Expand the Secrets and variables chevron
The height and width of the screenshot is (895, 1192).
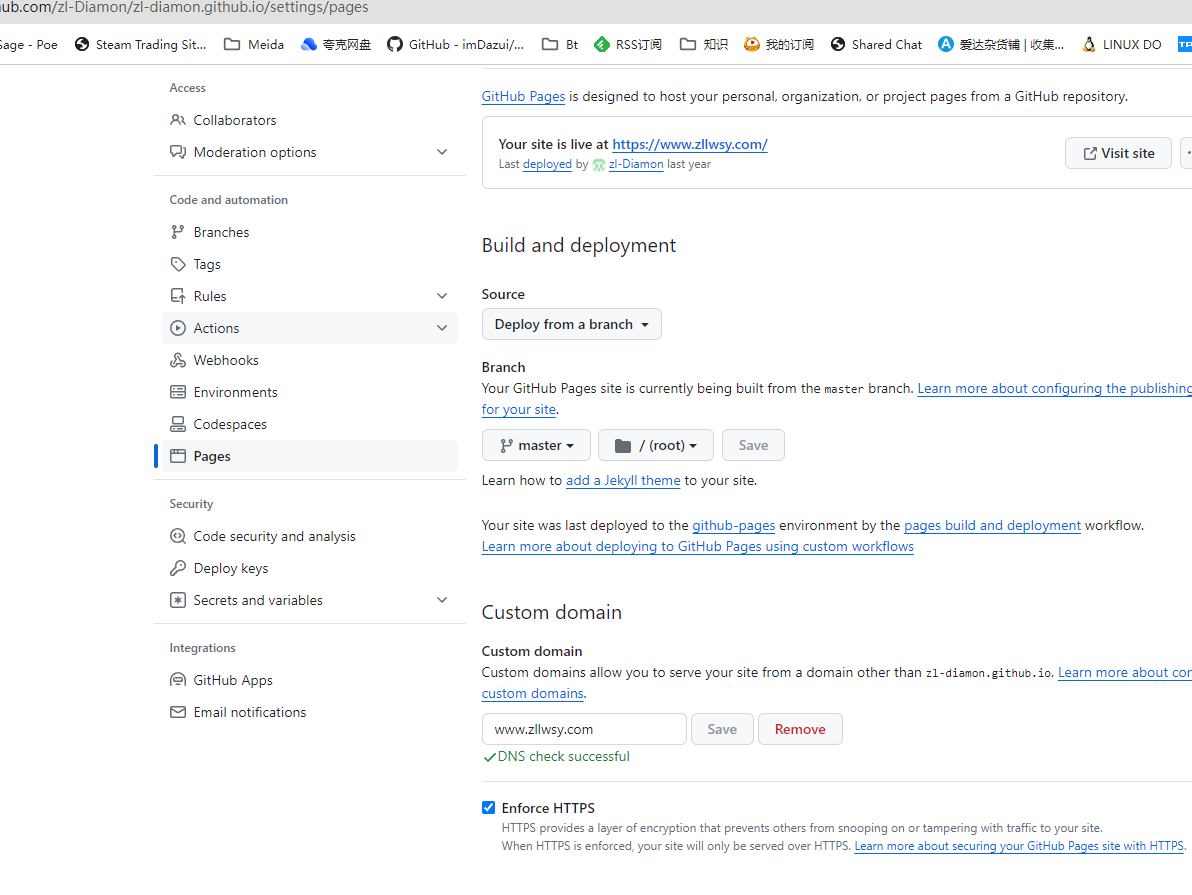[442, 600]
